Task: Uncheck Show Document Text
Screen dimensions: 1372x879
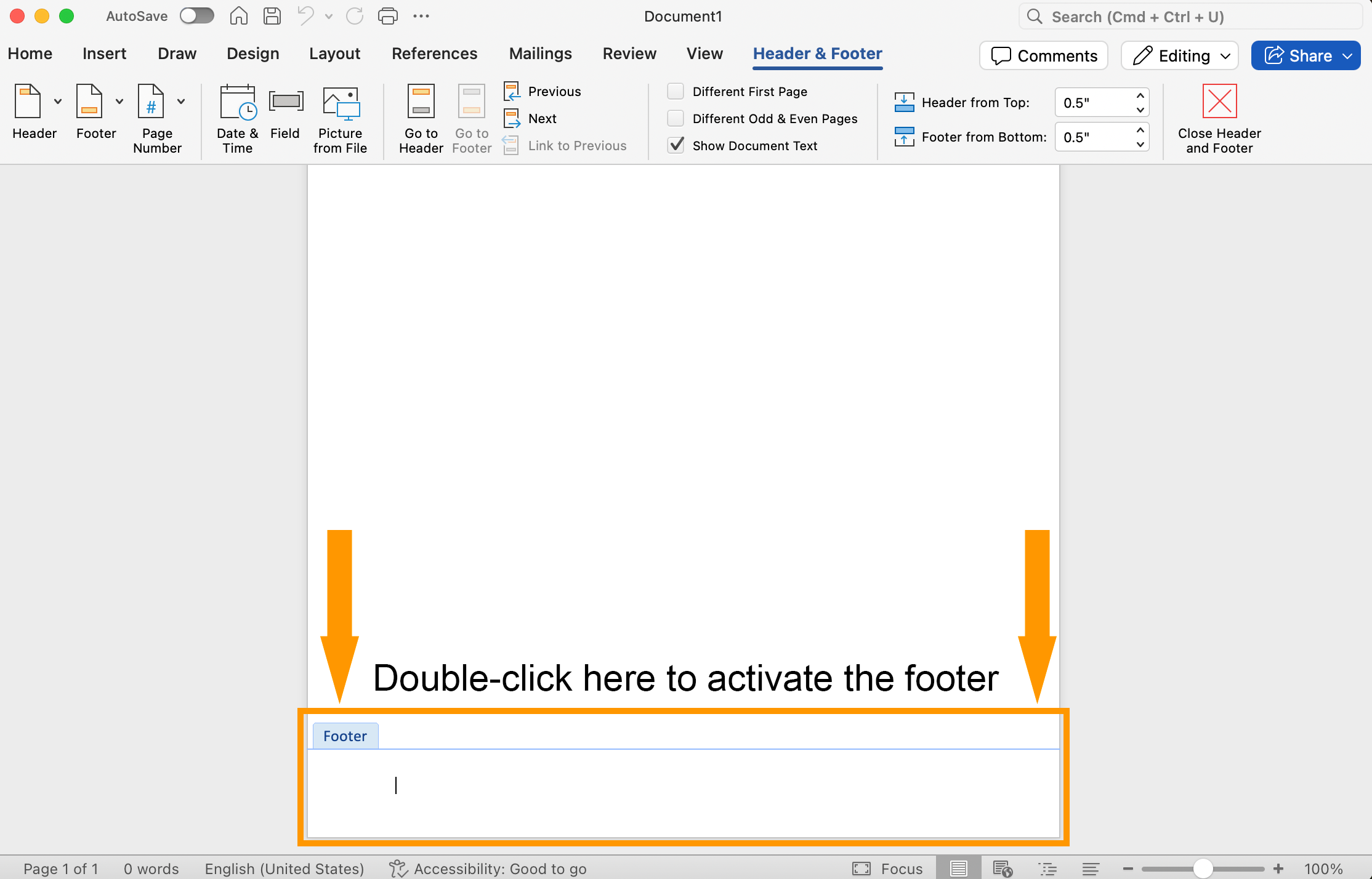Action: (676, 145)
